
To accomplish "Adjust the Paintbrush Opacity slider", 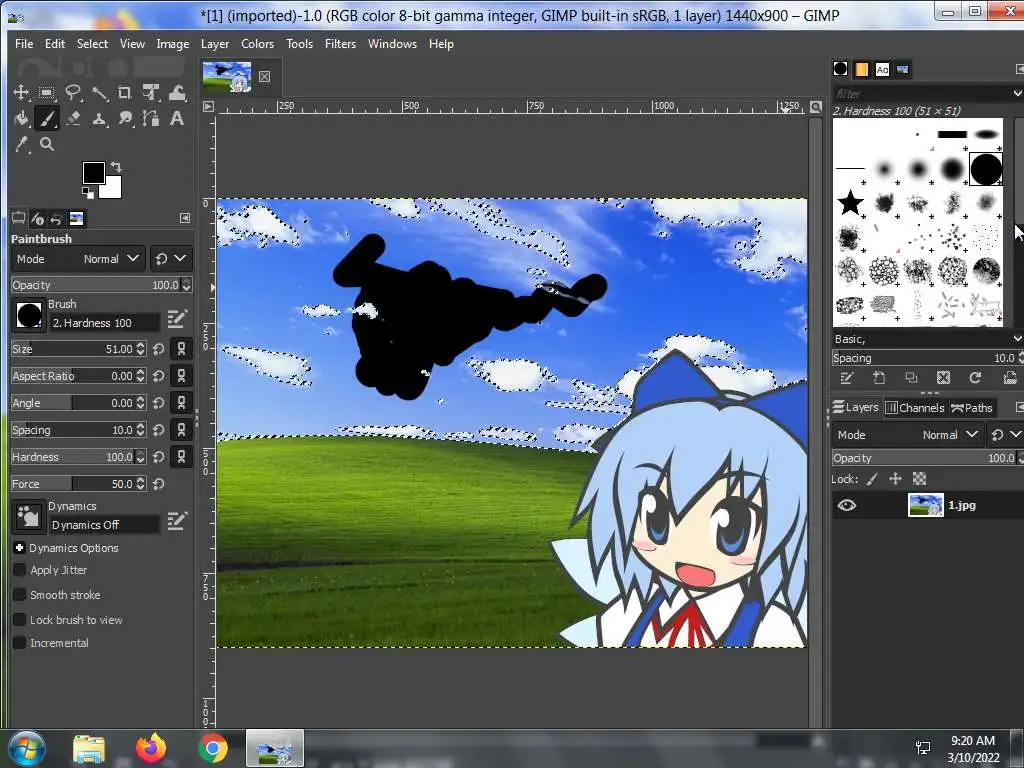I will point(96,285).
